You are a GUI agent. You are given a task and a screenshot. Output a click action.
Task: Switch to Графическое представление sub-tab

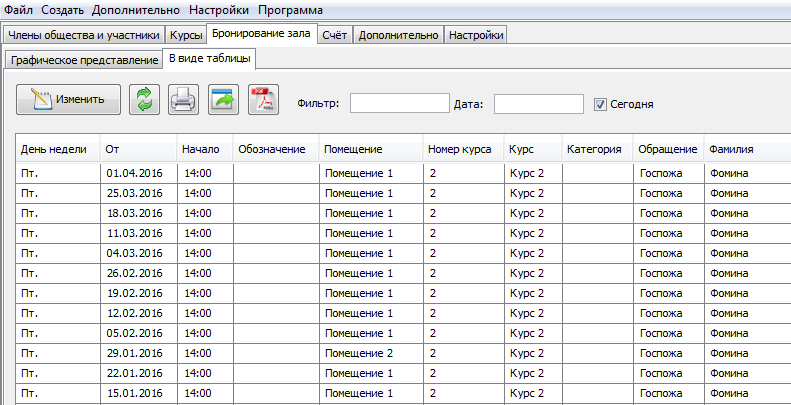[84, 61]
